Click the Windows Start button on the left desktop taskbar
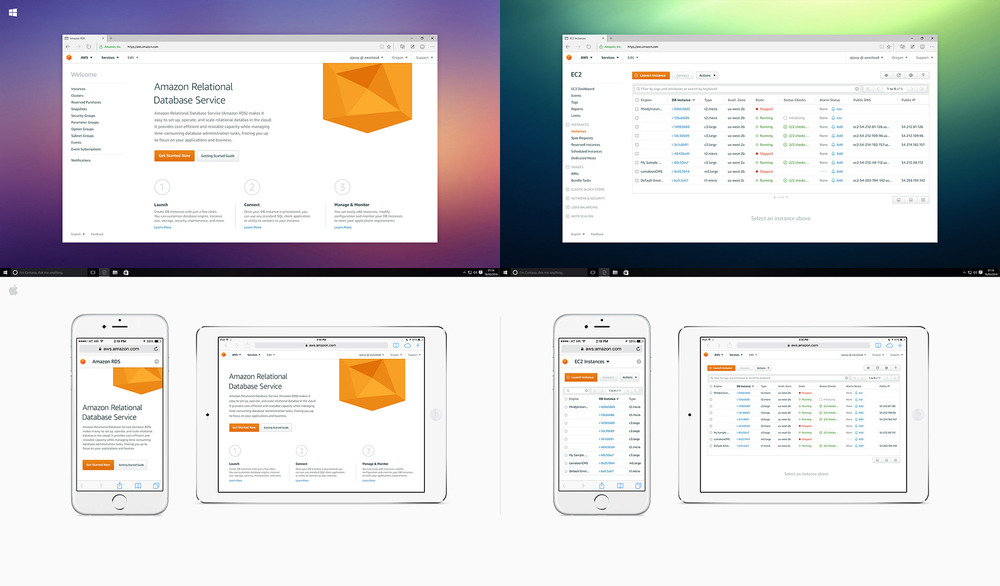The image size is (1000, 586). (x=5, y=272)
